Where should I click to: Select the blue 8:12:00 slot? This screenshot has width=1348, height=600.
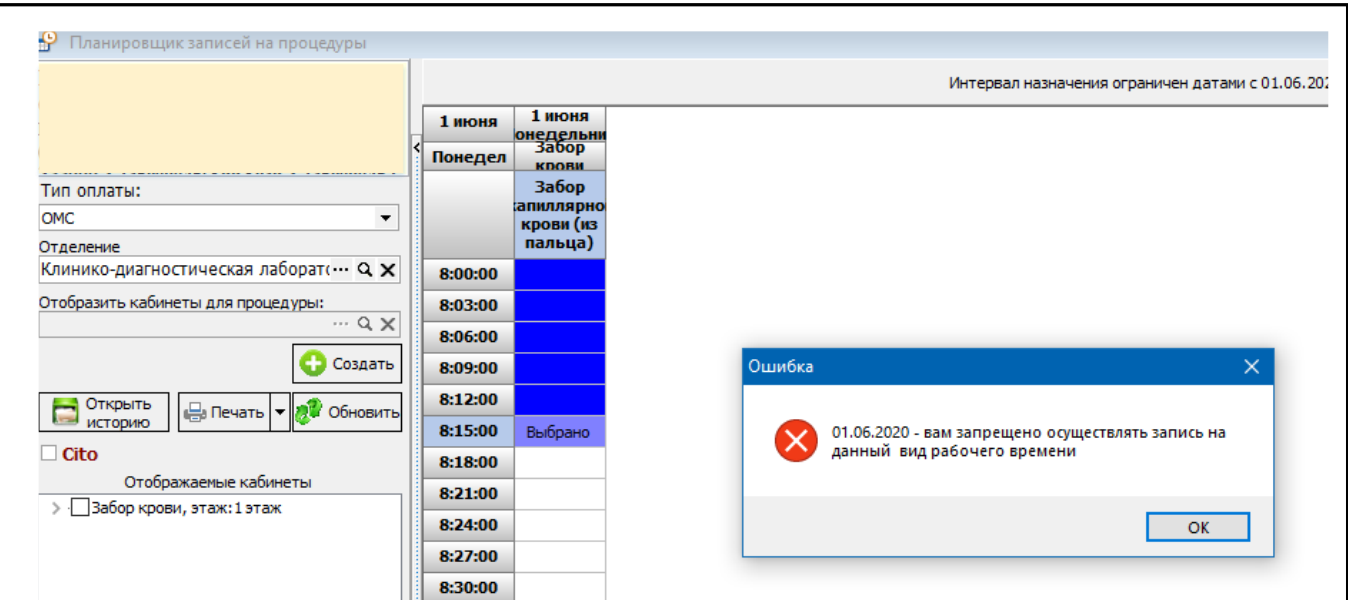pos(560,400)
